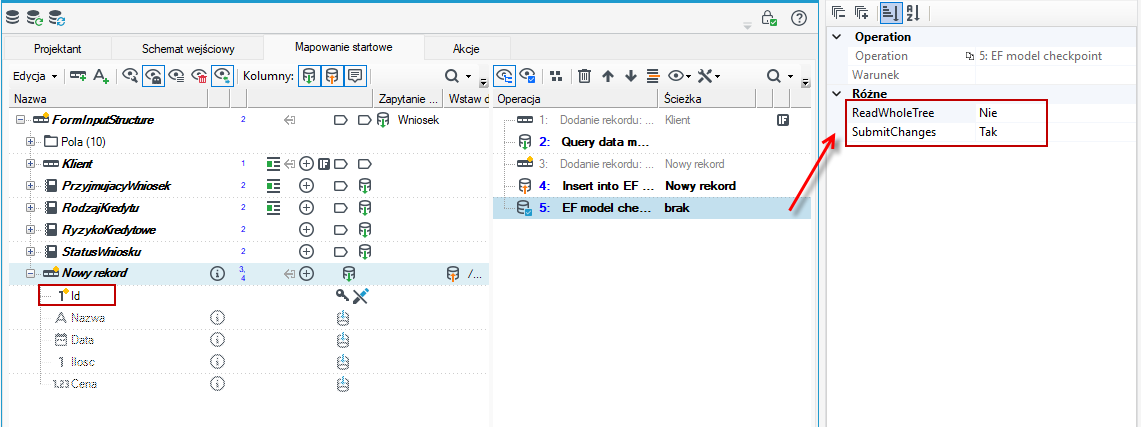Click the Nazwa column header

click(109, 98)
